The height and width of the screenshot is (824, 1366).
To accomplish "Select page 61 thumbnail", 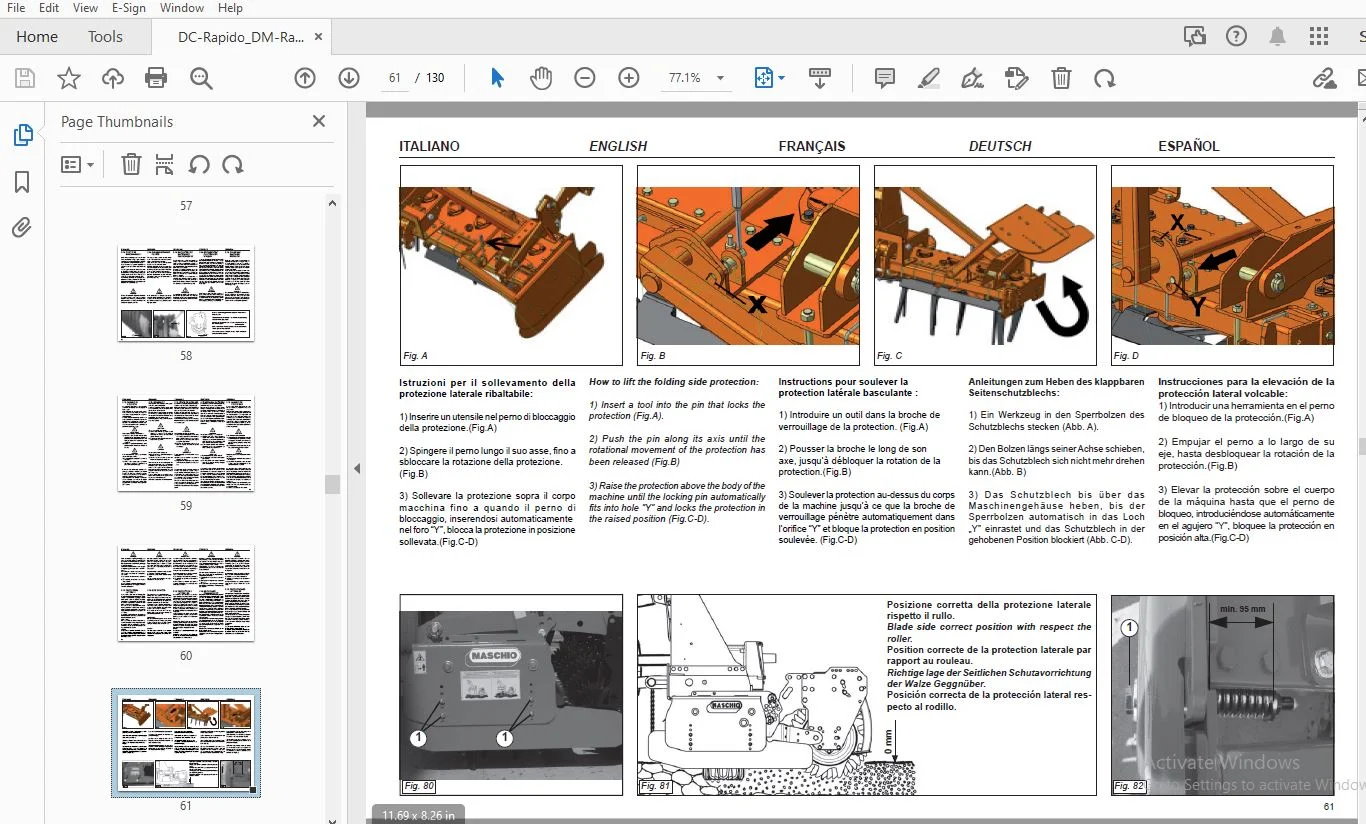I will tap(186, 742).
